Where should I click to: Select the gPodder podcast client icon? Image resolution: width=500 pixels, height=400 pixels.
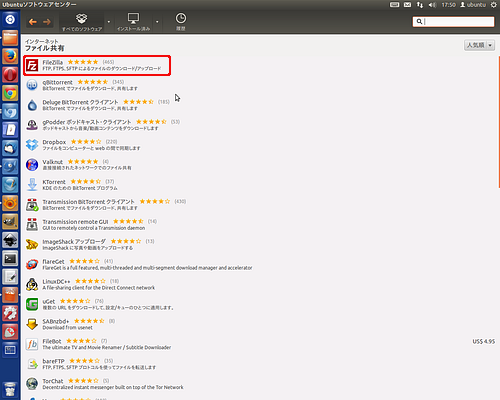point(32,125)
